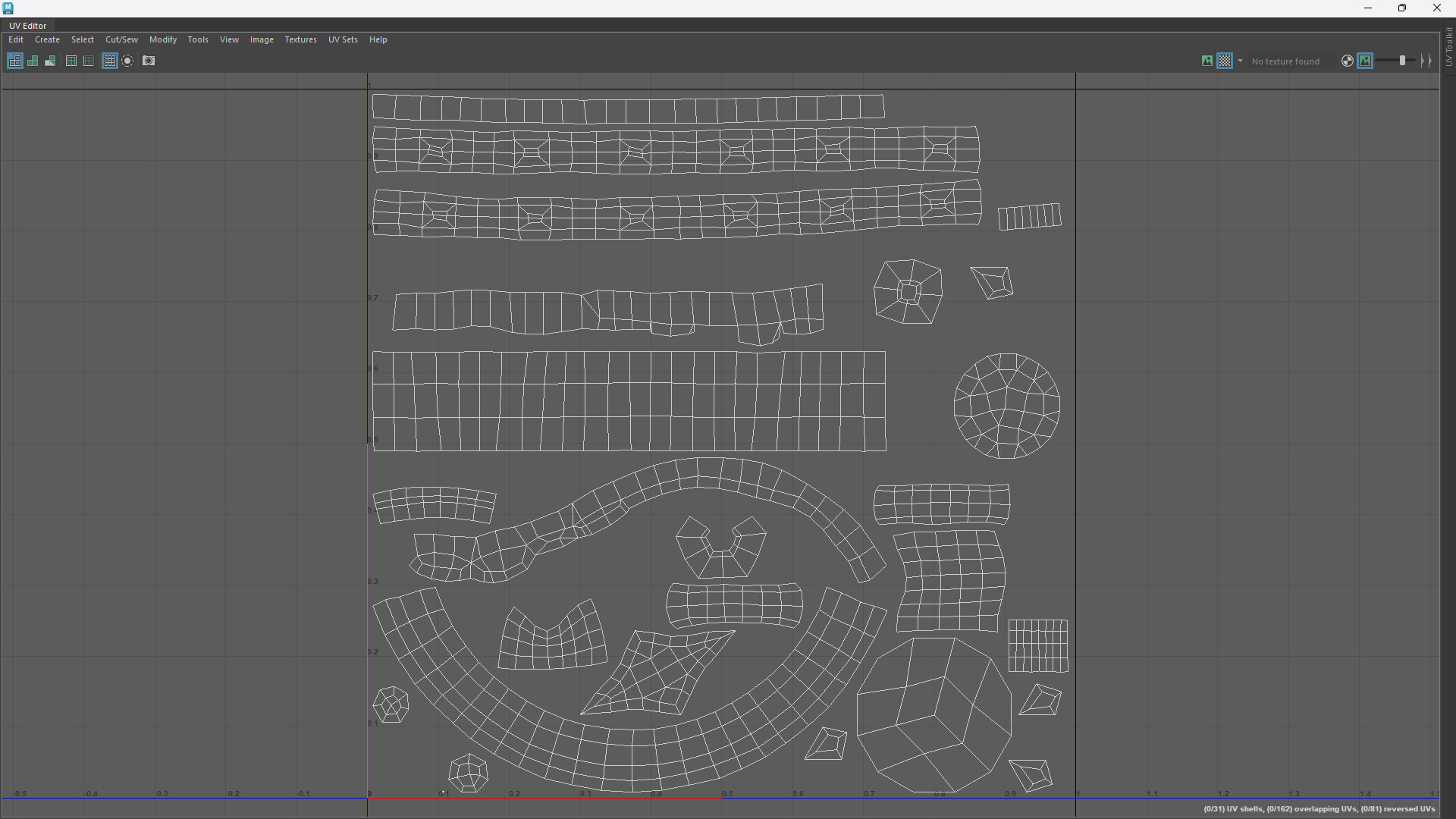The image size is (1456, 819).
Task: Open the Cut/Sew menu
Action: [121, 39]
